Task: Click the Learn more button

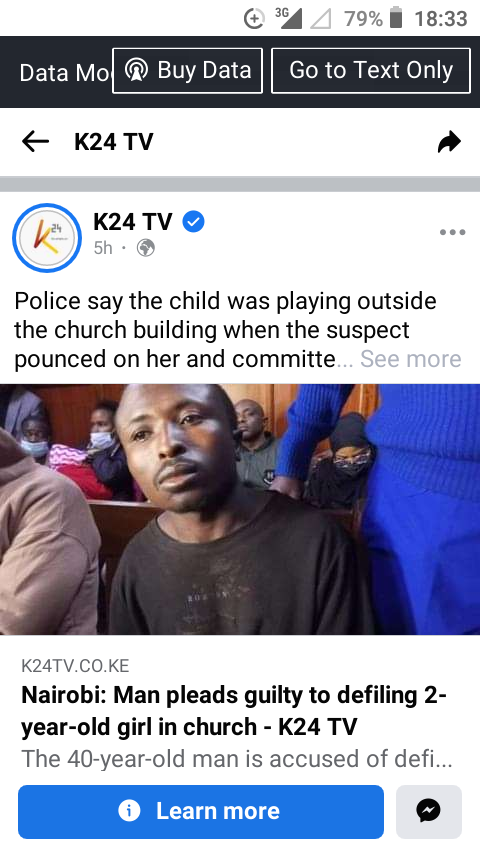Action: 201,812
